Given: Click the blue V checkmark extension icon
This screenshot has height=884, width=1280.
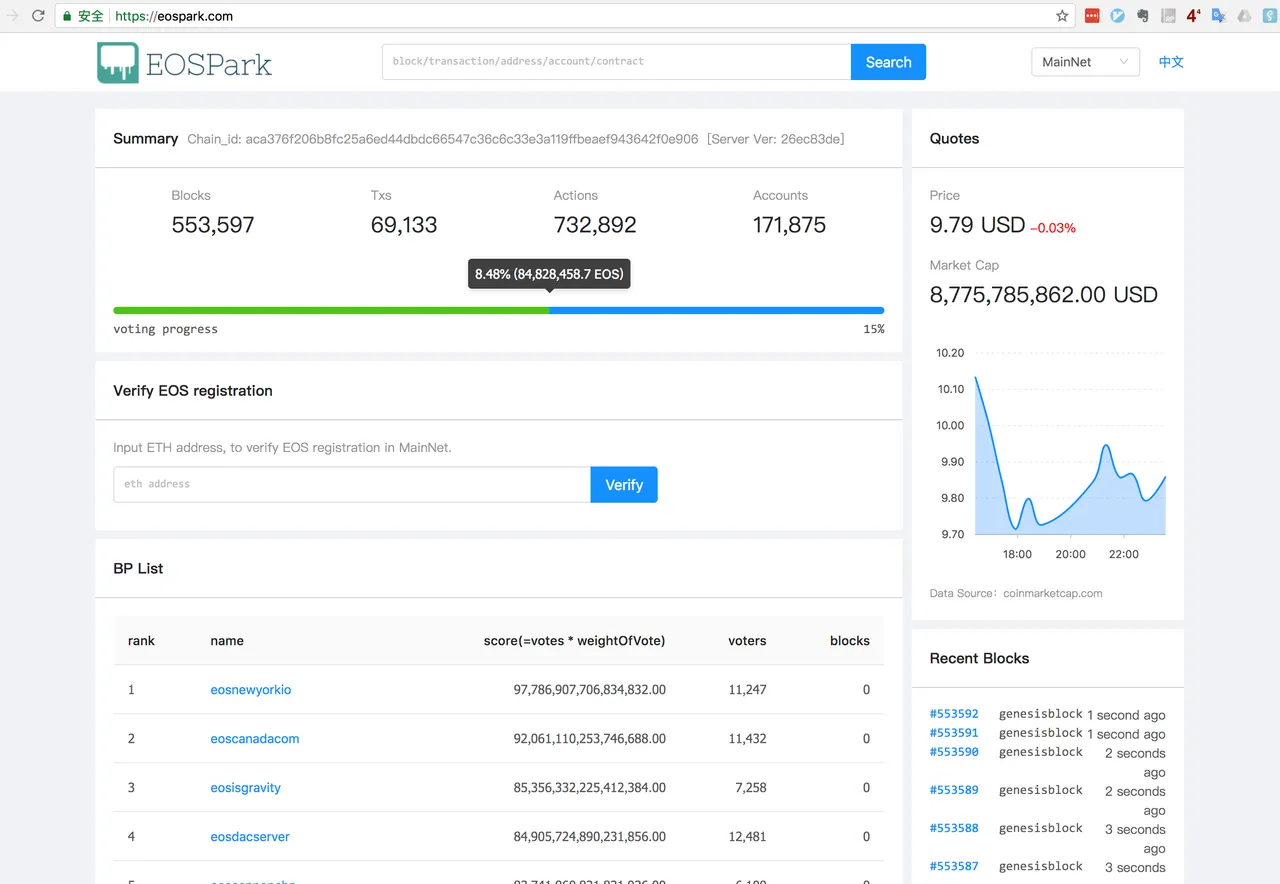Looking at the screenshot, I should (1118, 16).
